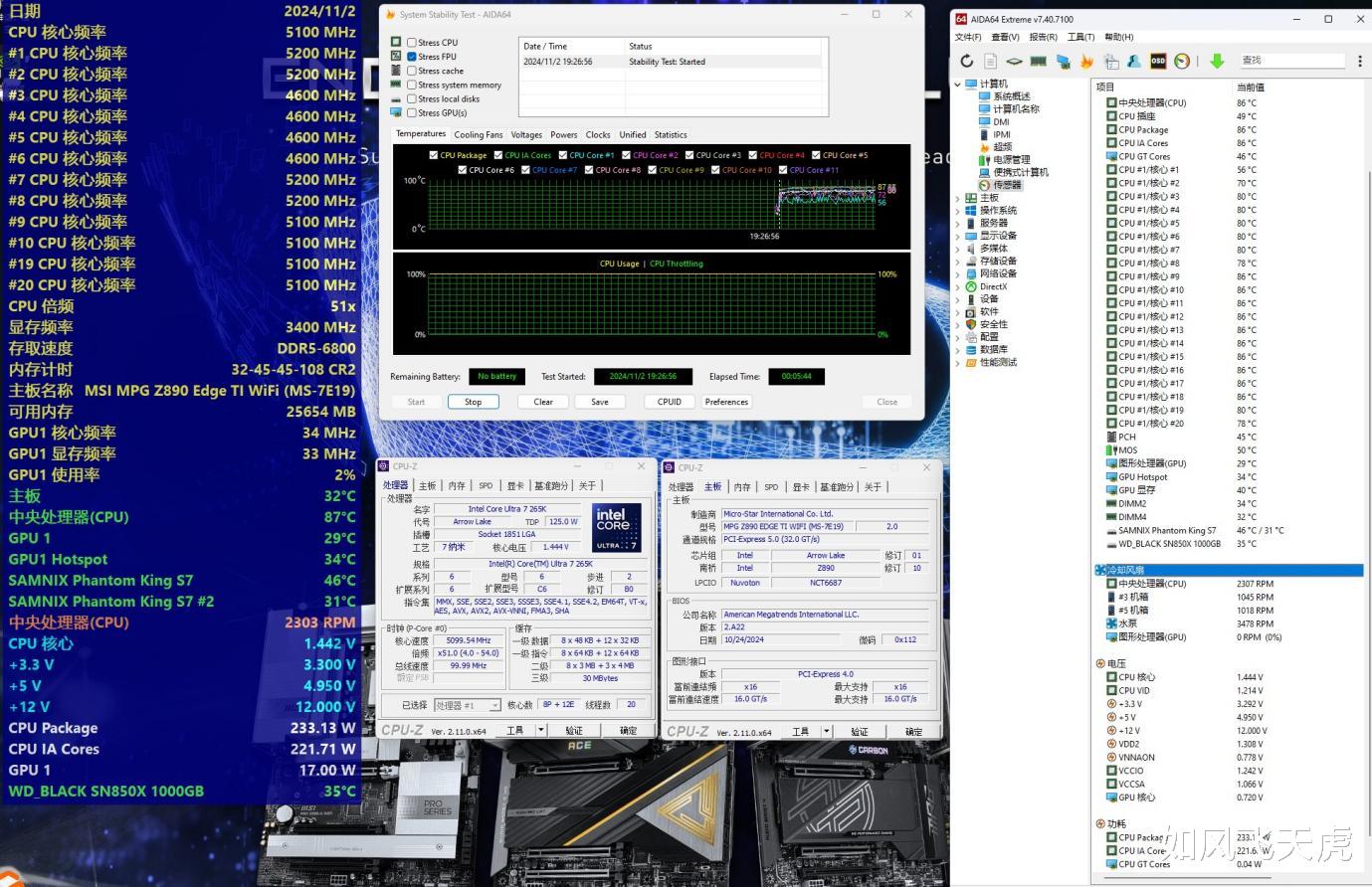Toggle the CPU Package graph checkbox
This screenshot has width=1372, height=887.
point(434,155)
